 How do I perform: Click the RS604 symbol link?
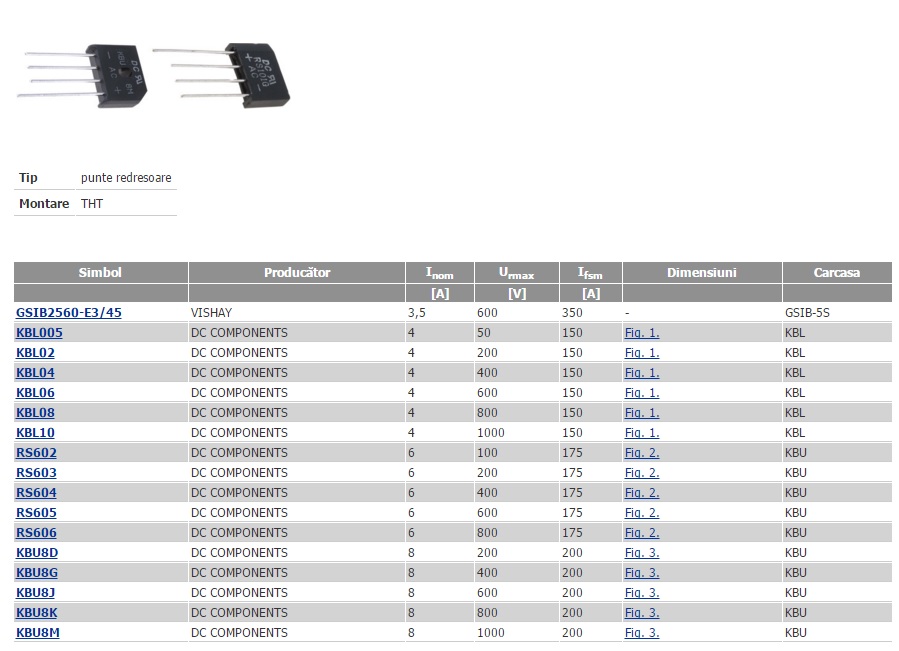[36, 492]
